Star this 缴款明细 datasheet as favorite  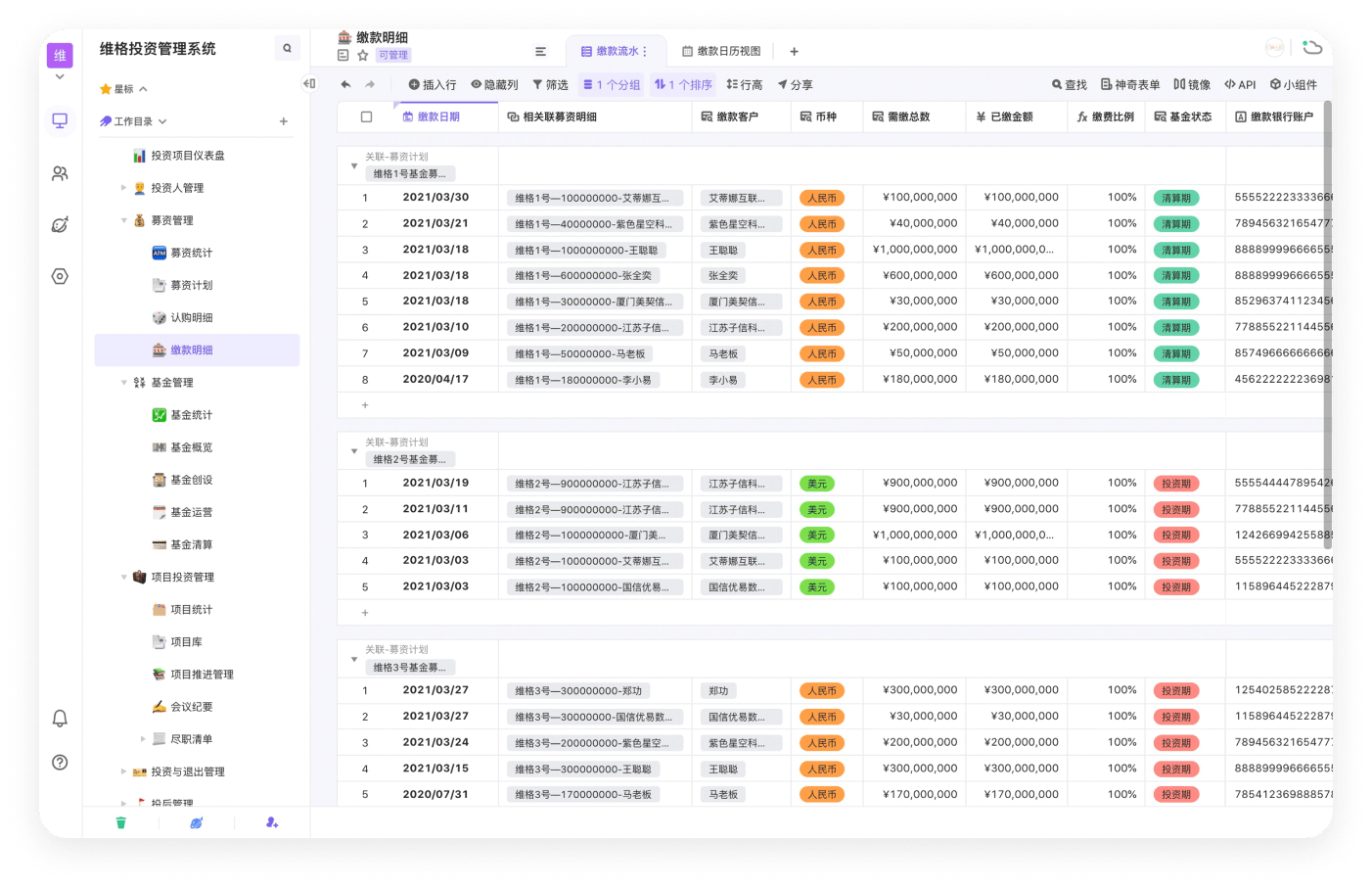click(362, 56)
